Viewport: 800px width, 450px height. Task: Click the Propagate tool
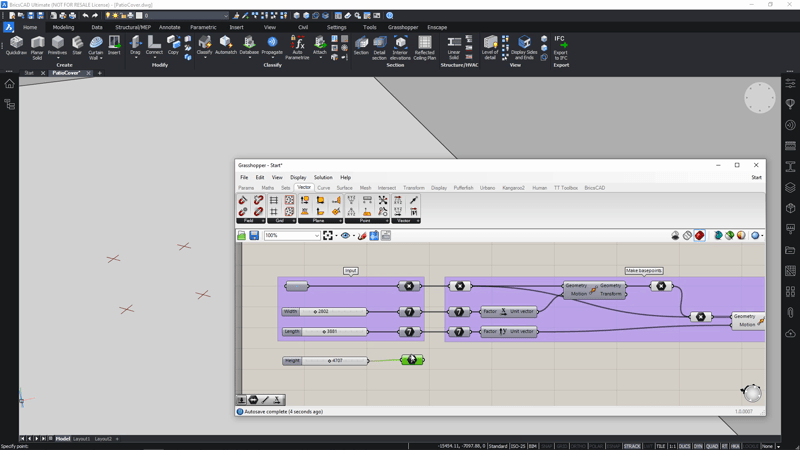(272, 45)
